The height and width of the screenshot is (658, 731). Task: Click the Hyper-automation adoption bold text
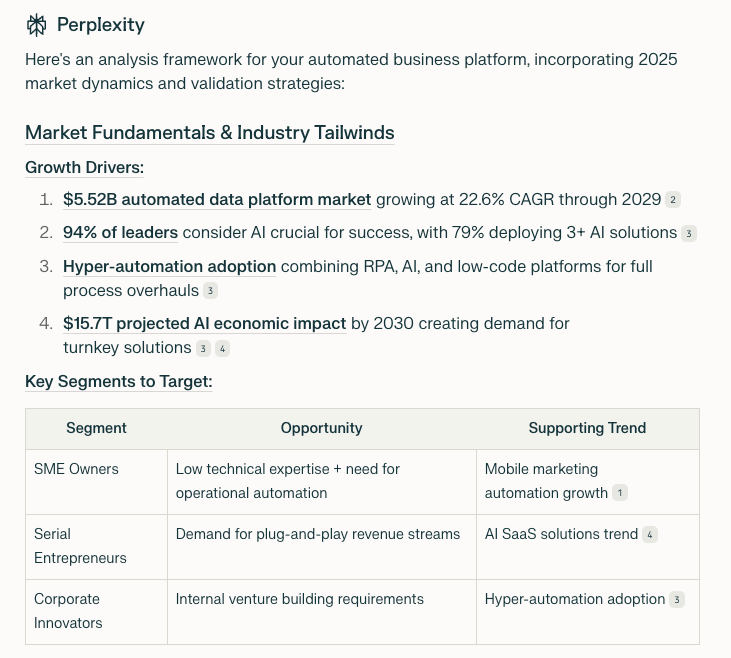tap(169, 266)
